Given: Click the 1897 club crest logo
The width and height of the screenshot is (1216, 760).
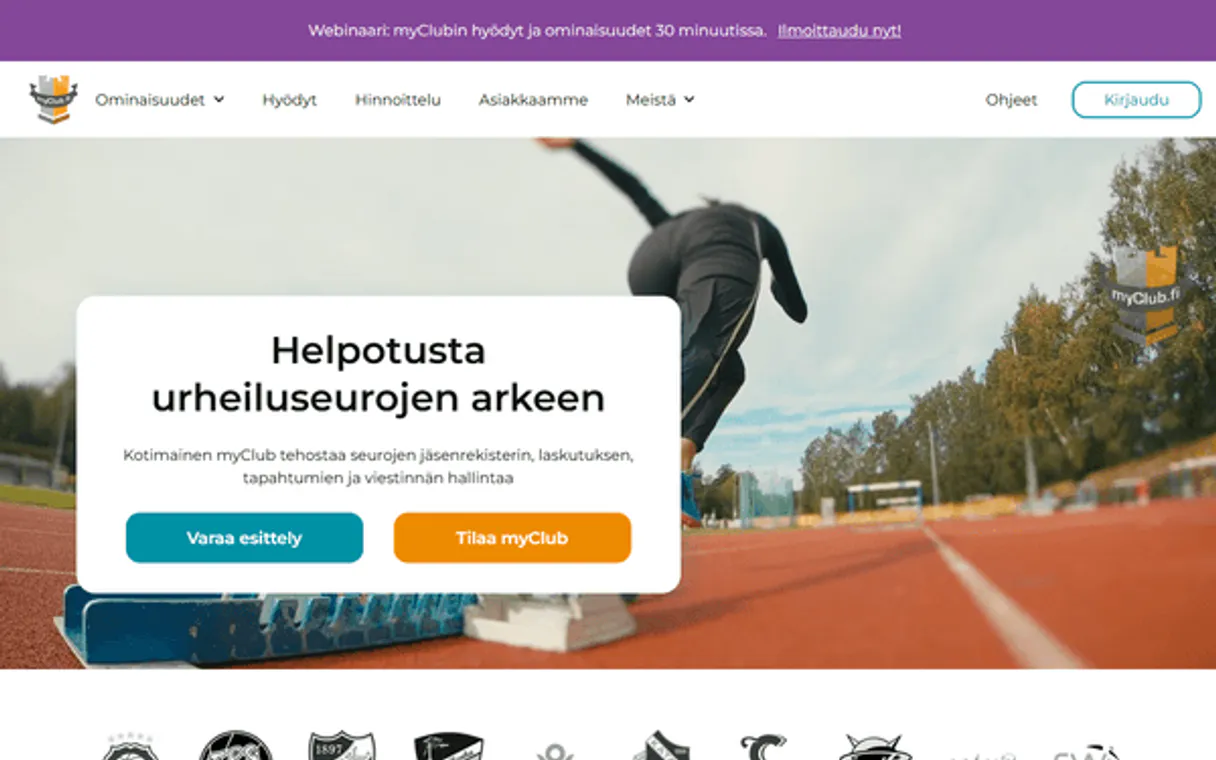Looking at the screenshot, I should tap(342, 746).
